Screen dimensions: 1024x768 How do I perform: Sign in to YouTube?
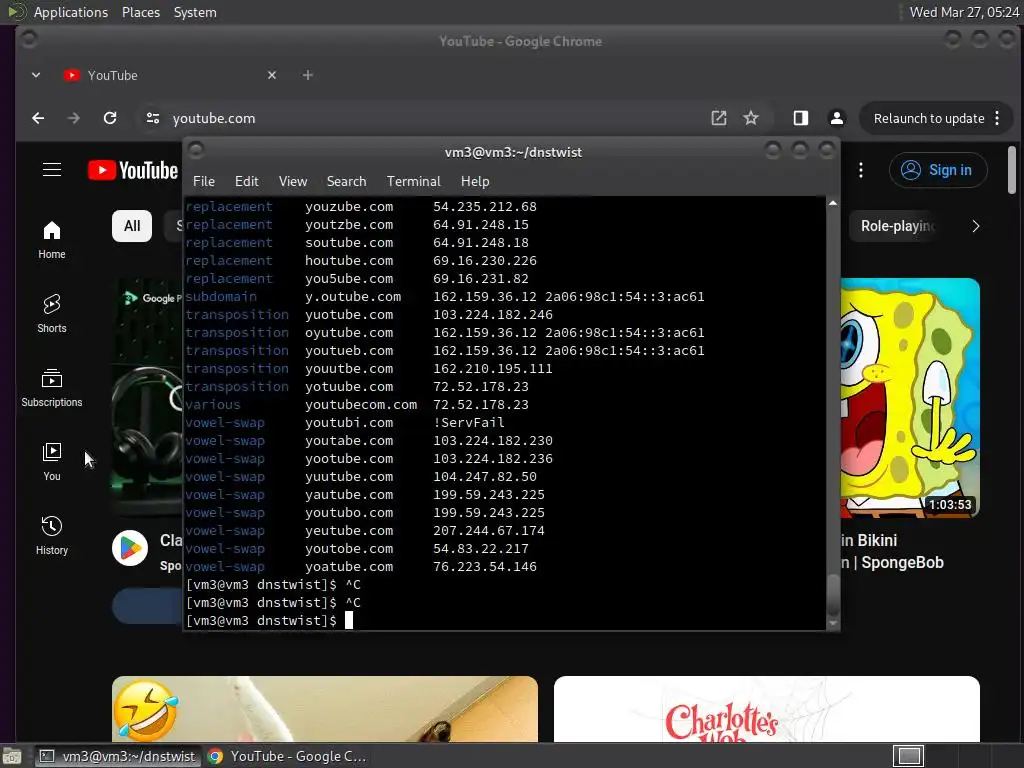(x=938, y=170)
